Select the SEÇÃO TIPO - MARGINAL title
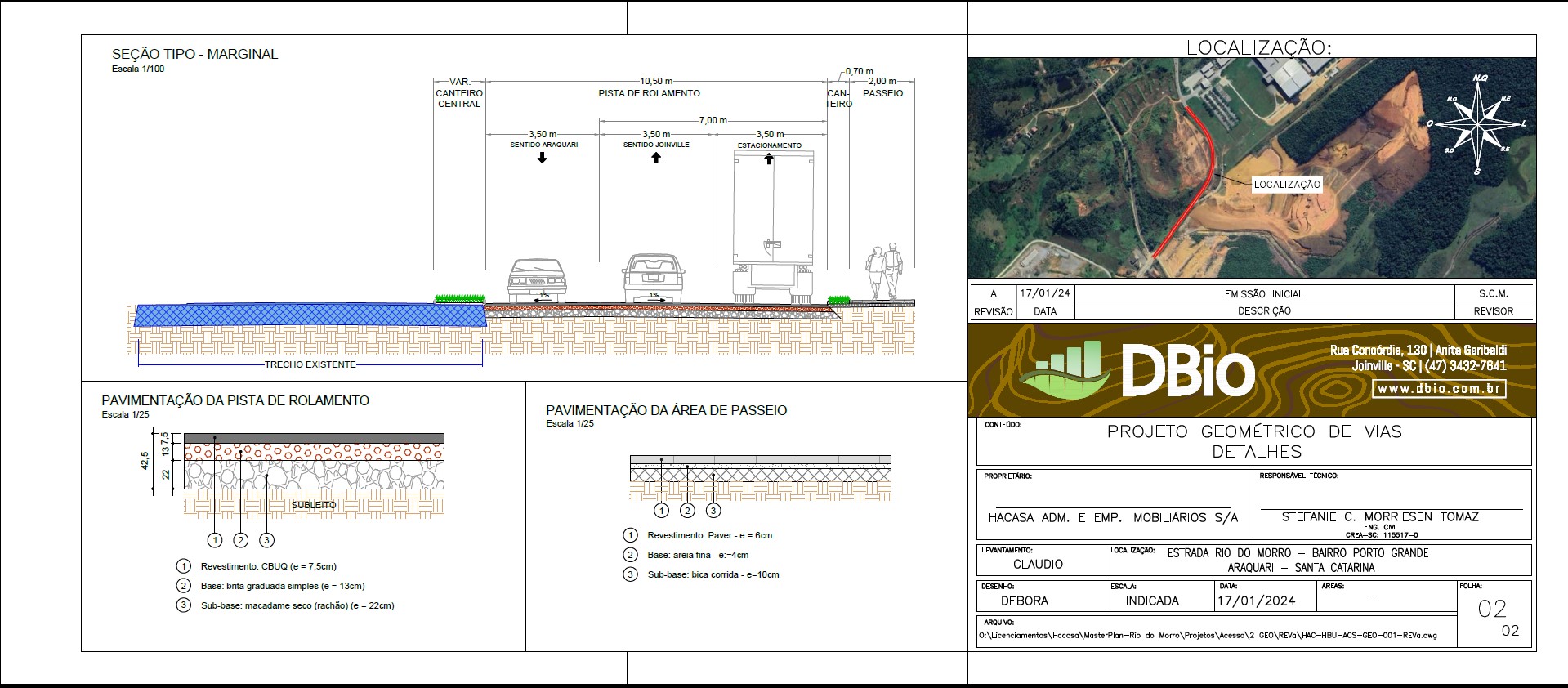This screenshot has height=688, width=1568. [194, 55]
